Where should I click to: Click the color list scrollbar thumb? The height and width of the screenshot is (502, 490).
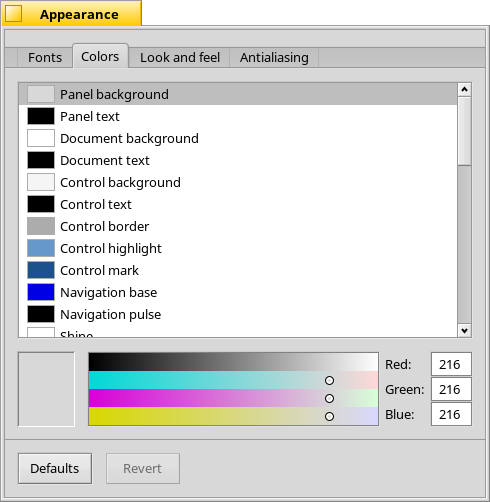pyautogui.click(x=464, y=131)
